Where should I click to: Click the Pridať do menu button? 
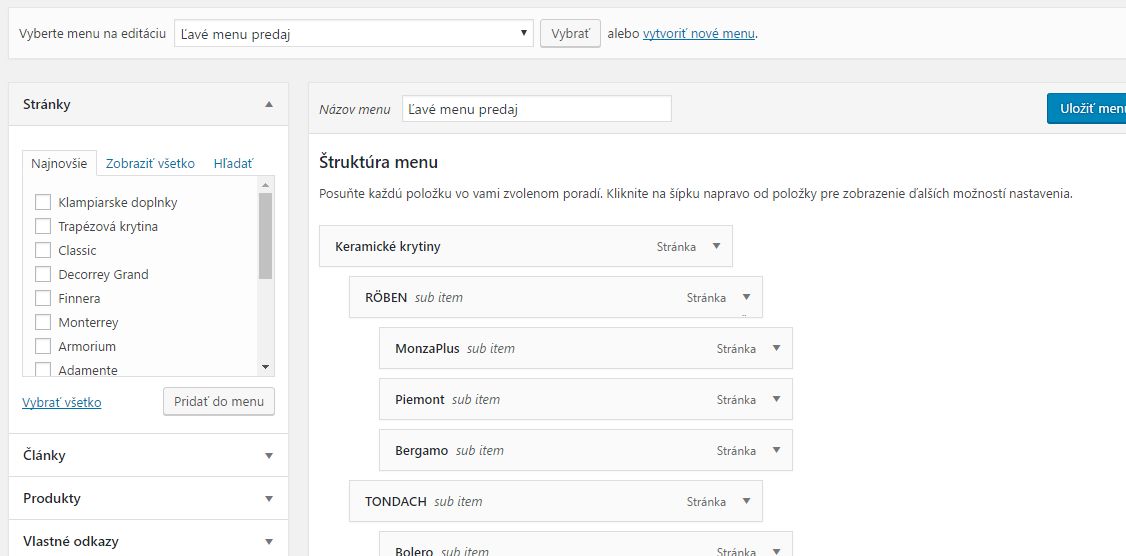point(219,402)
